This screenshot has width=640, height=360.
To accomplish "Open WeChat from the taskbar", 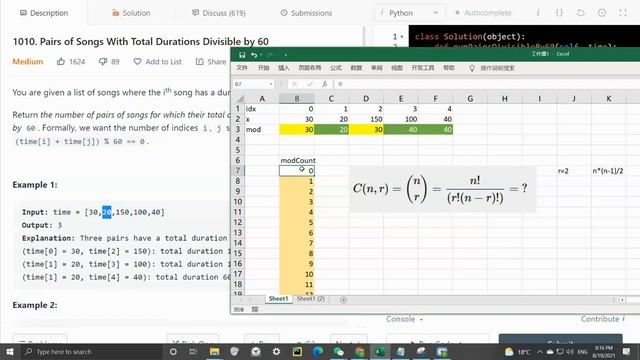I will [339, 351].
